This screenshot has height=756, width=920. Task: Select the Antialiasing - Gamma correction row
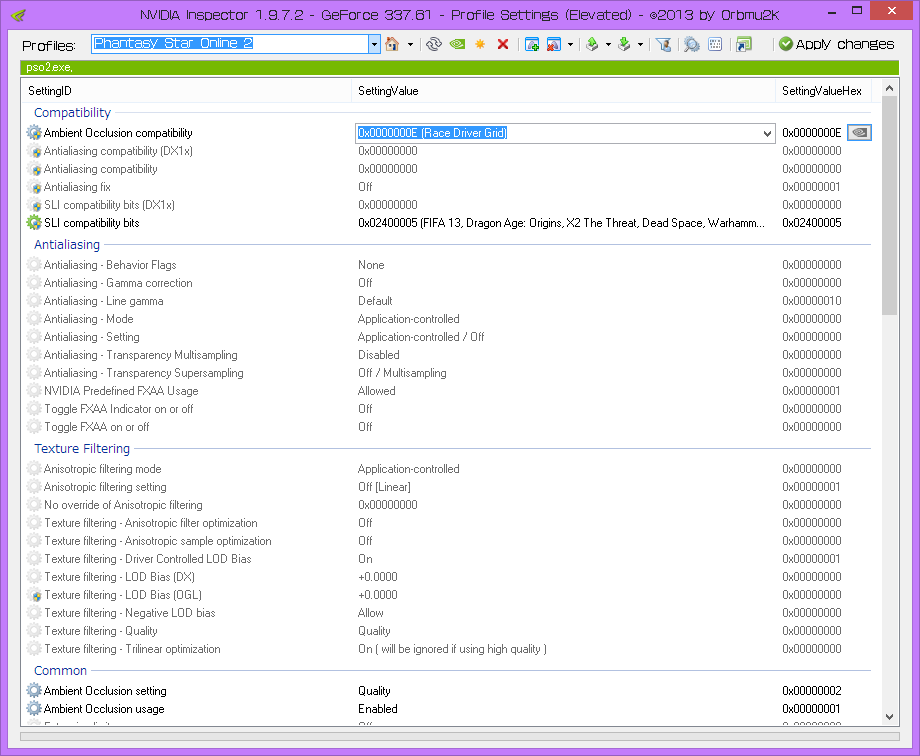[447, 283]
